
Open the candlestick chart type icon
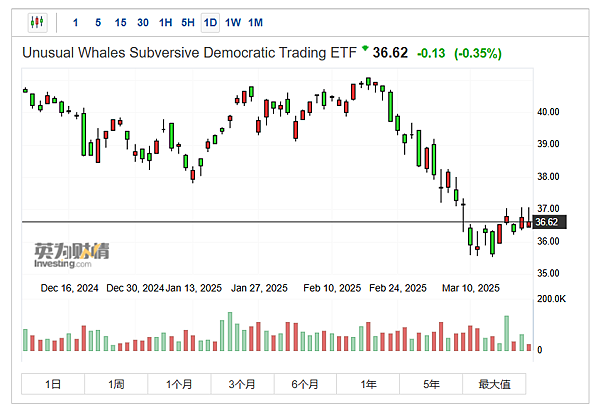(37, 23)
